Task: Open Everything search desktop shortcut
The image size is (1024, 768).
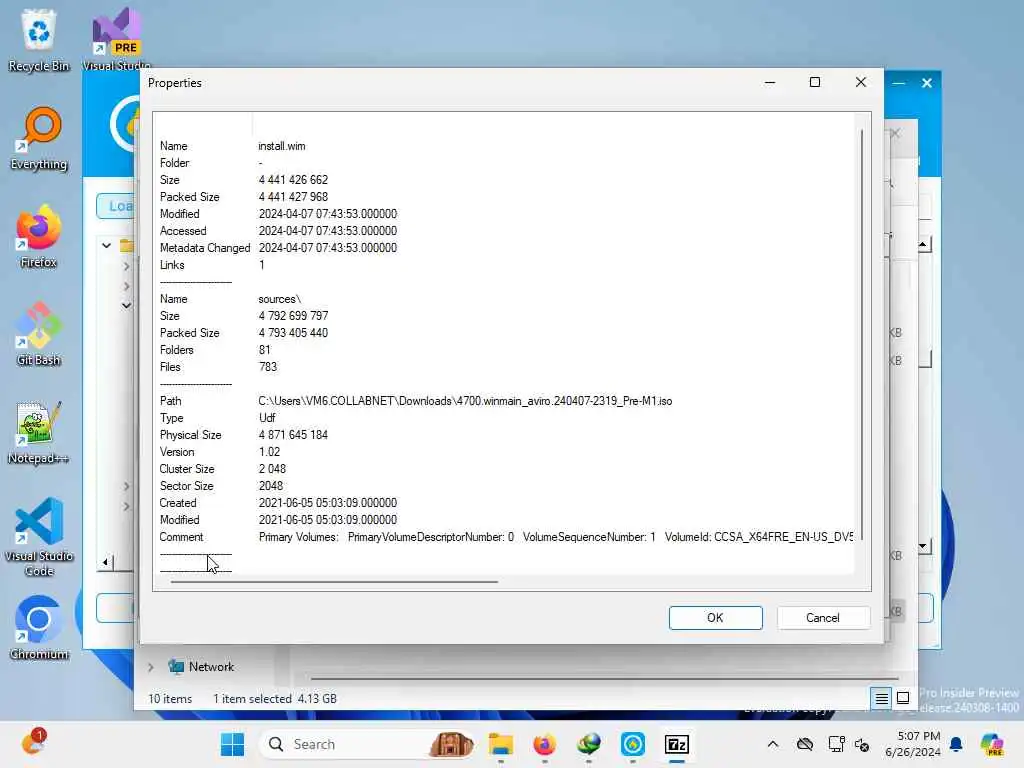Action: 39,138
